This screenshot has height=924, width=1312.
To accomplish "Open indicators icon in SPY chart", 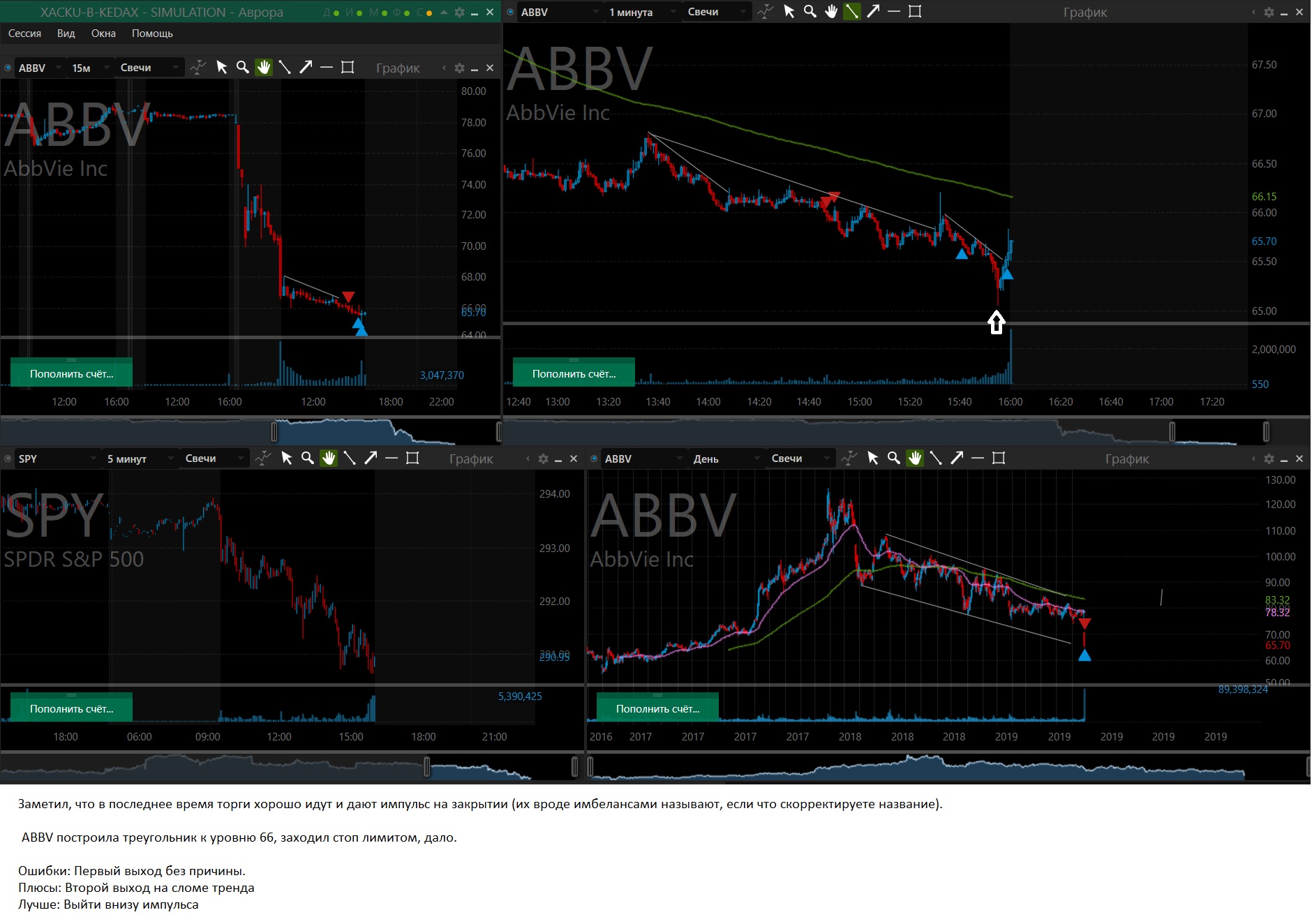I will point(263,459).
